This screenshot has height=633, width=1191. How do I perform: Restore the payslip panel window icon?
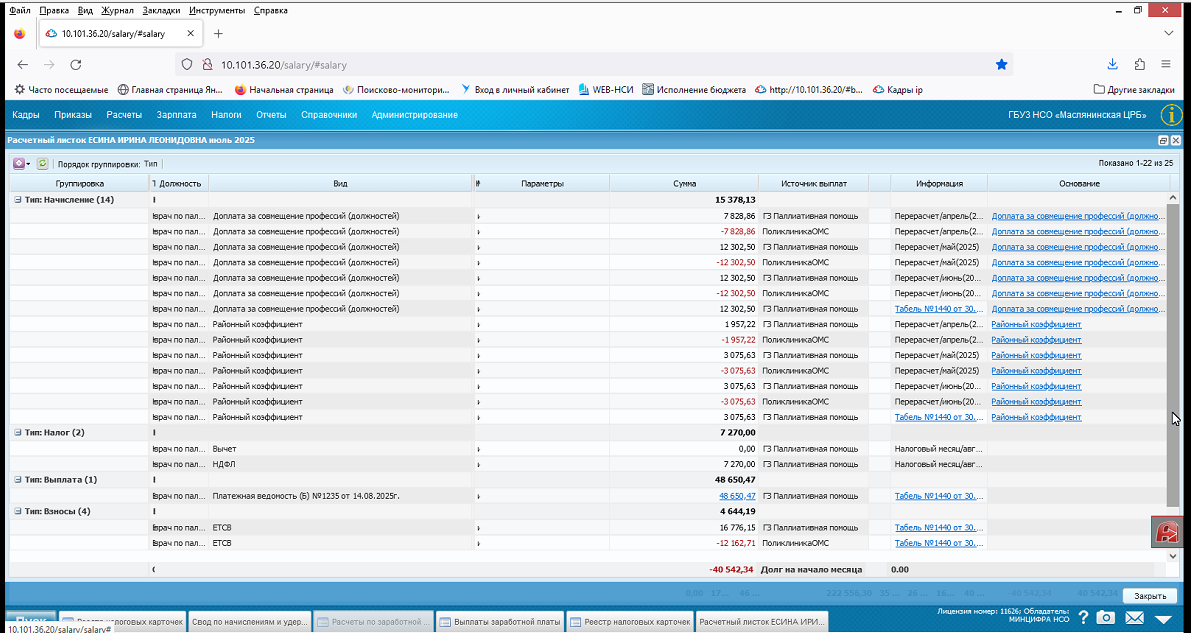tap(1163, 141)
